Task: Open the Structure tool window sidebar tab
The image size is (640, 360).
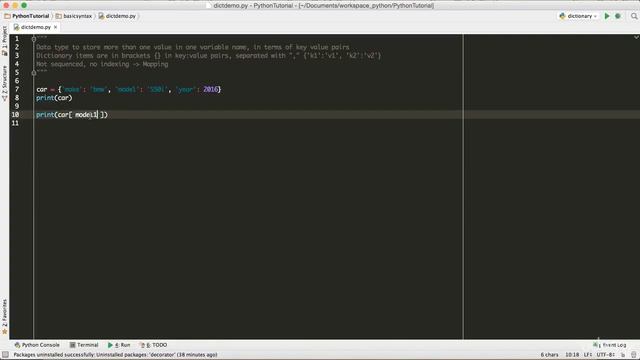Action: [4, 84]
